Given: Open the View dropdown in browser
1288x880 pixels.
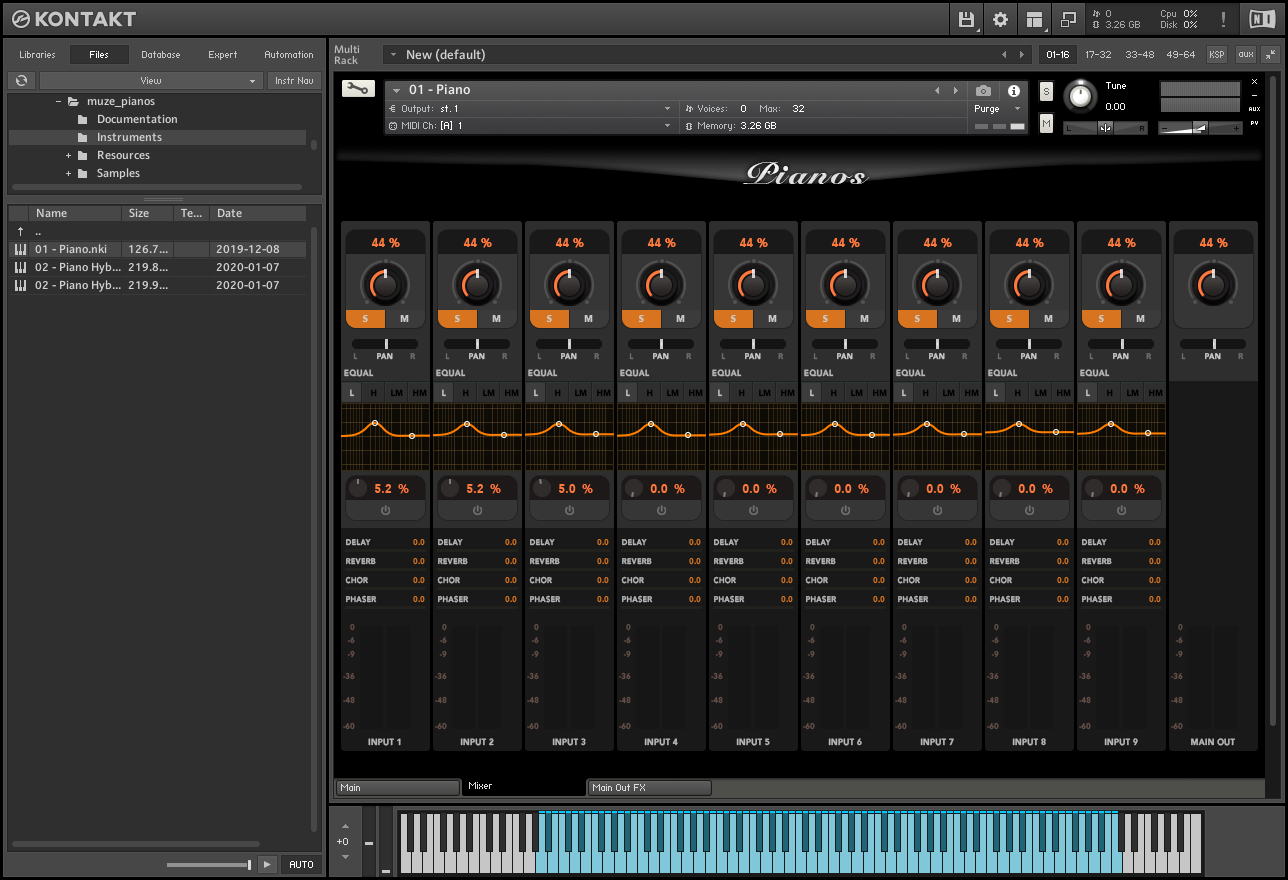Looking at the screenshot, I should 151,80.
